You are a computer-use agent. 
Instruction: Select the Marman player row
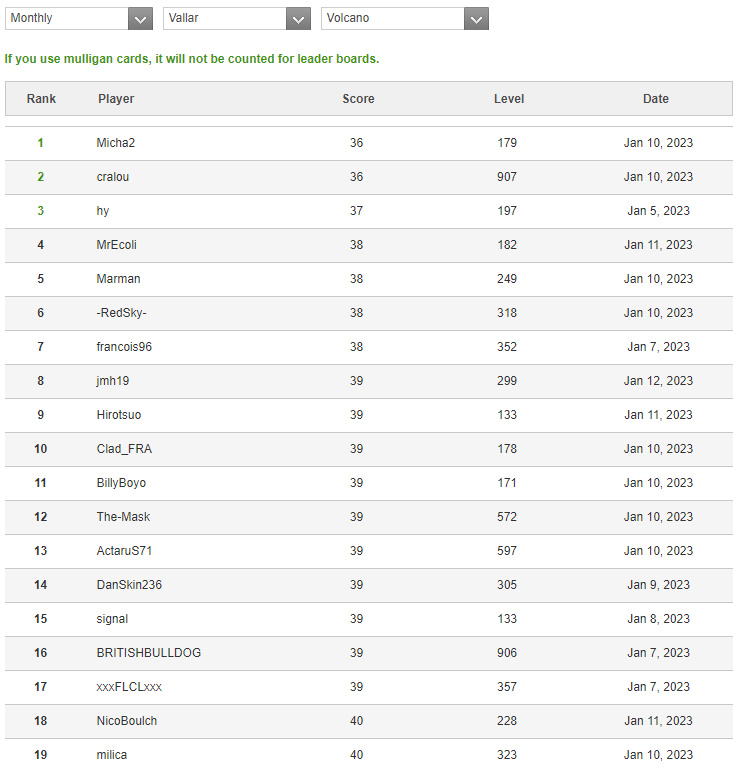(118, 279)
